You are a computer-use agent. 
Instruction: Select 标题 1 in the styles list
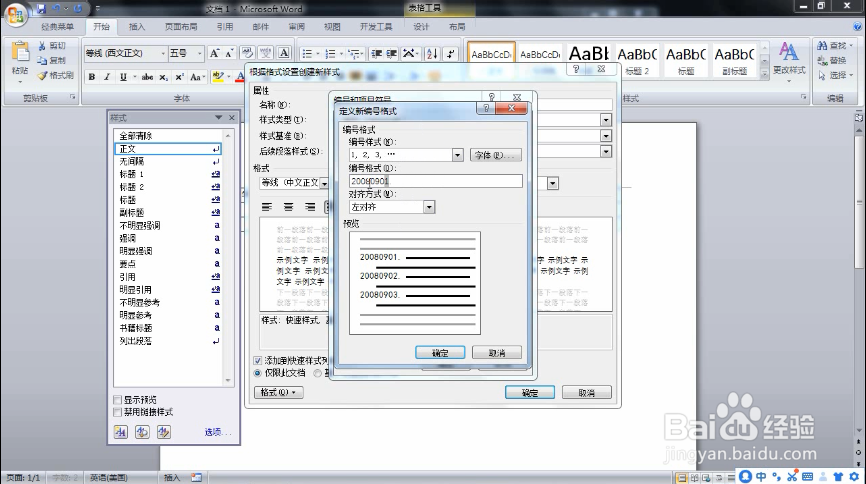click(168, 174)
